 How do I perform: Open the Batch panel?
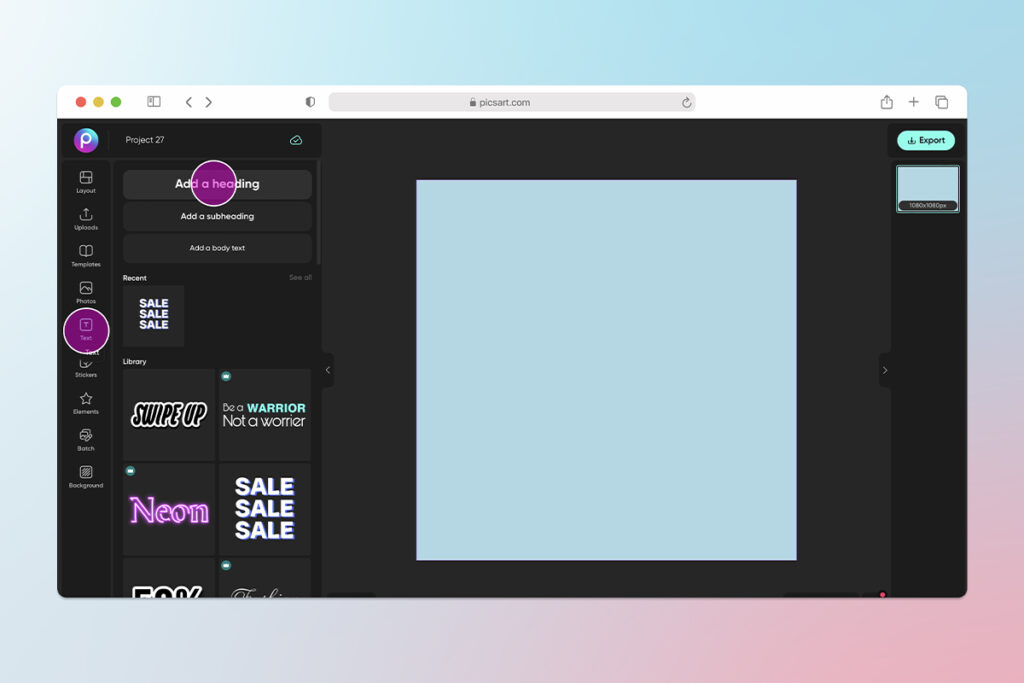[x=85, y=441]
